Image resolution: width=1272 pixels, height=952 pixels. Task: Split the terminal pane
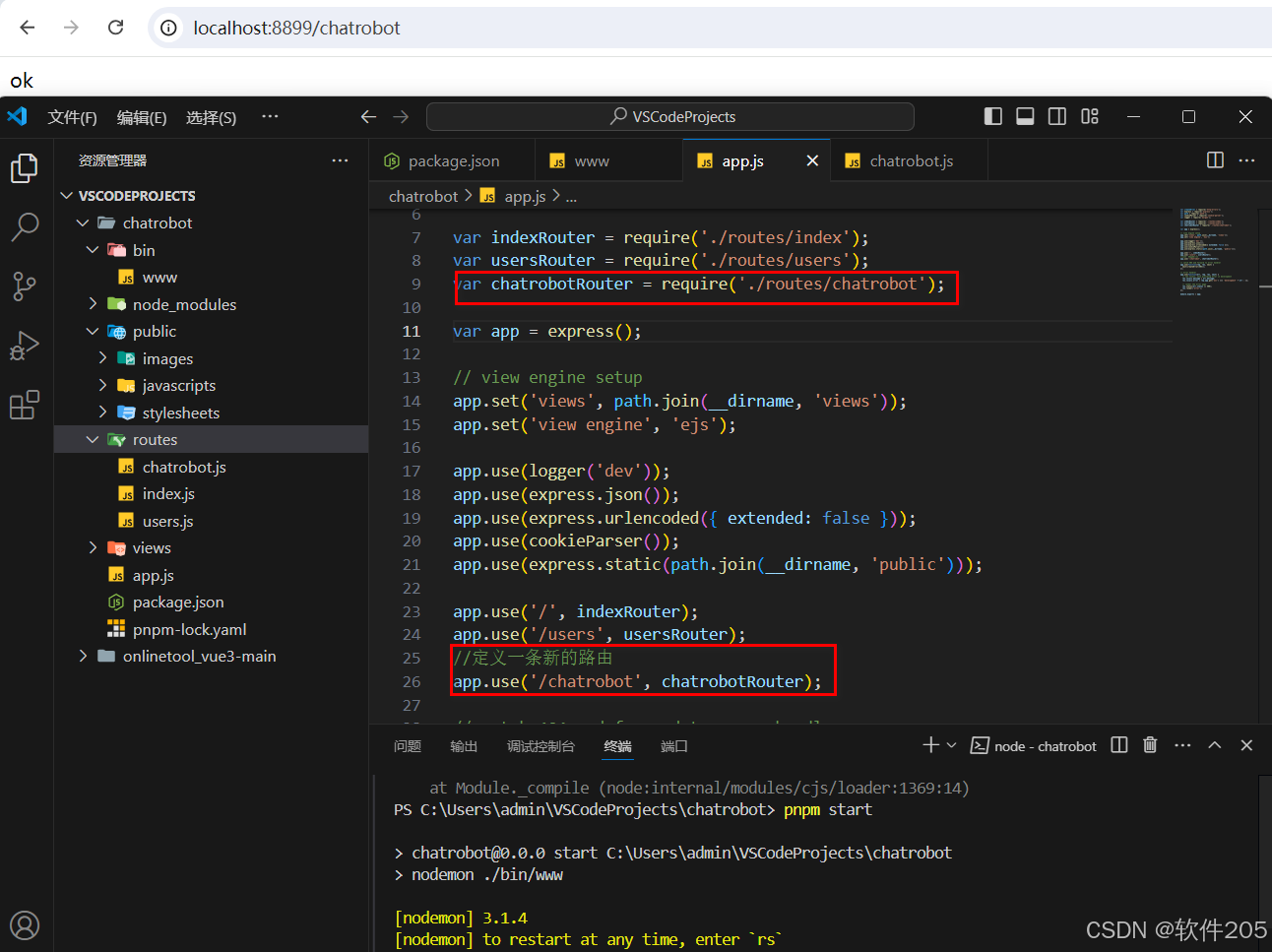(1118, 745)
